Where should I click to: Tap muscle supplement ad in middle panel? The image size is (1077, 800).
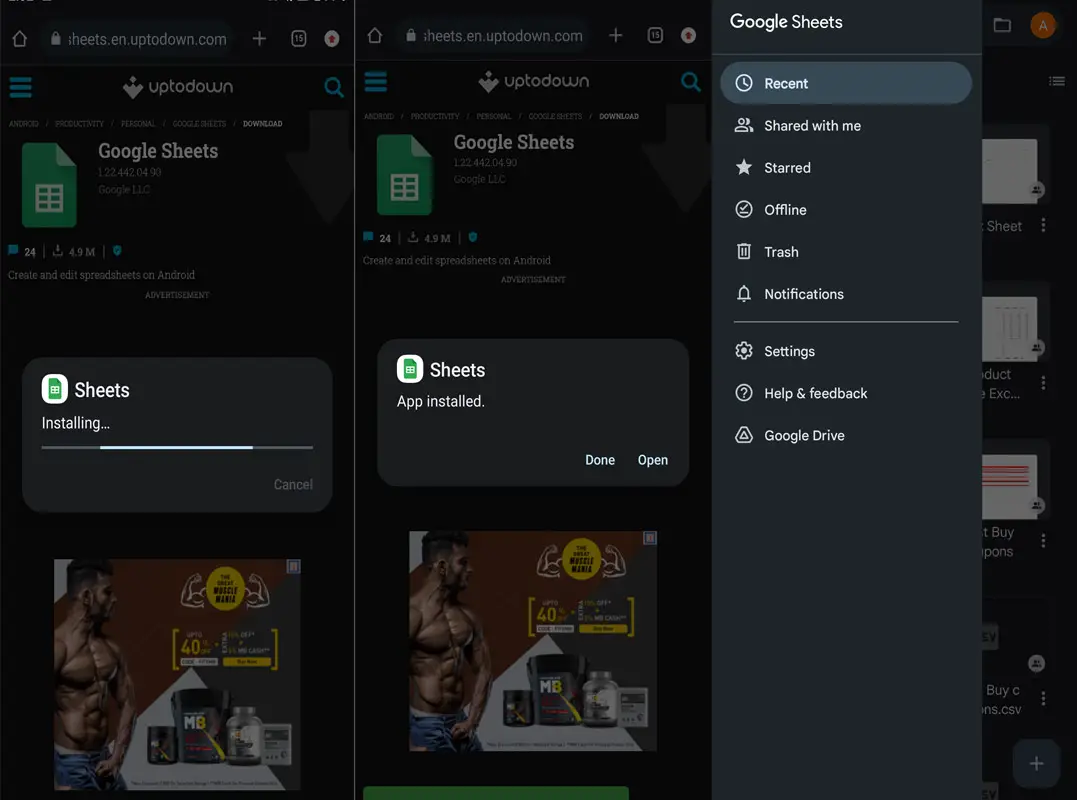tap(533, 641)
